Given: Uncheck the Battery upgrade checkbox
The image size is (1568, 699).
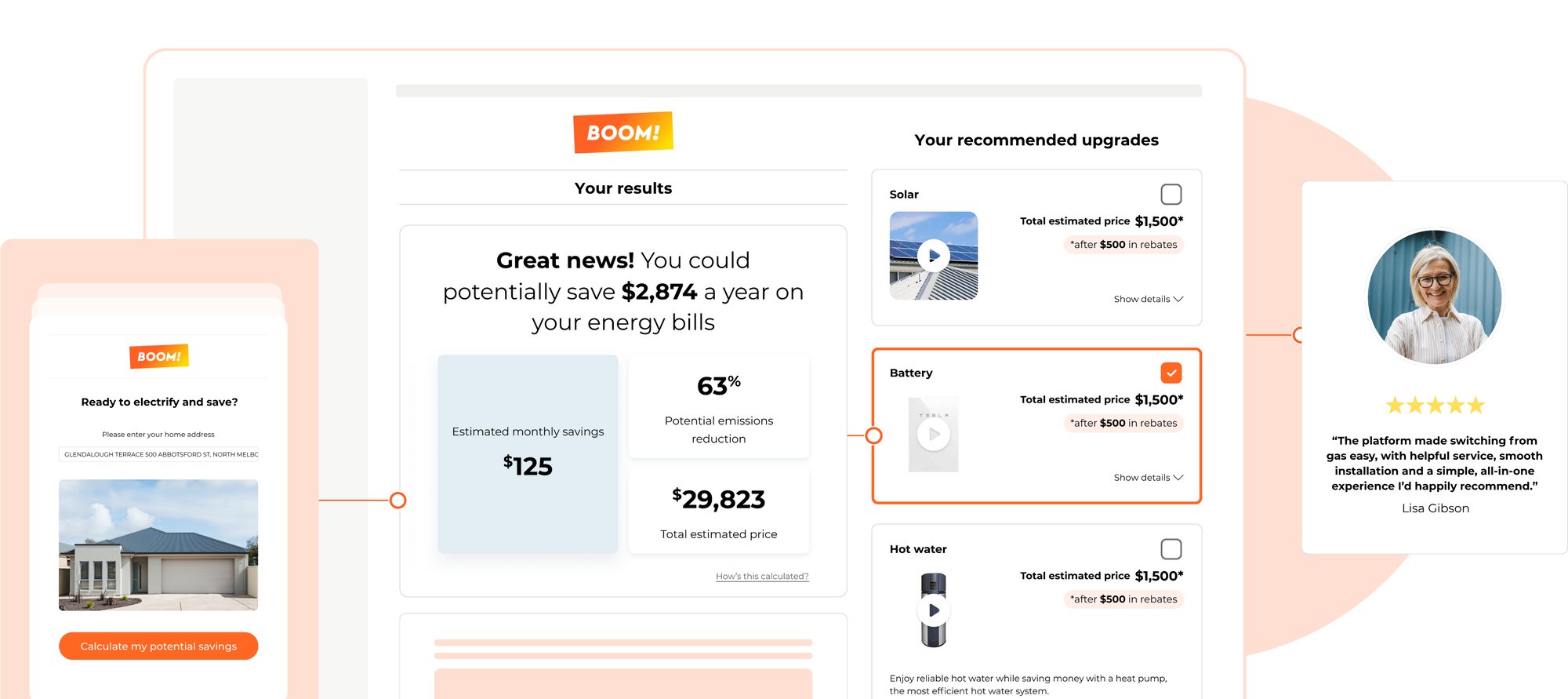Looking at the screenshot, I should (1171, 373).
